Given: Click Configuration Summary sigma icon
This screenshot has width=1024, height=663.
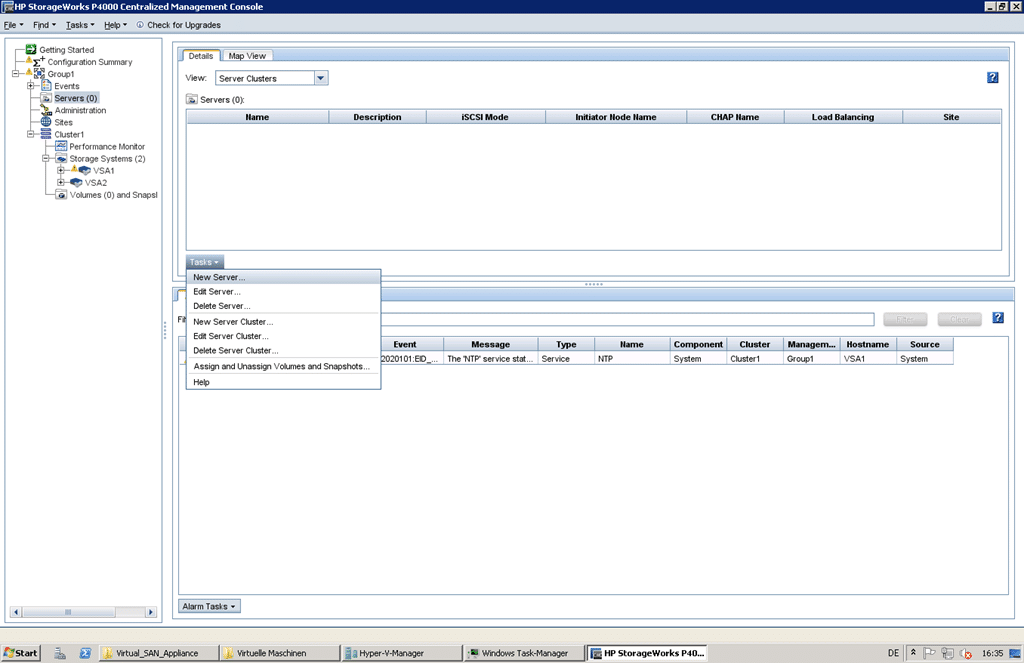Looking at the screenshot, I should coord(39,61).
